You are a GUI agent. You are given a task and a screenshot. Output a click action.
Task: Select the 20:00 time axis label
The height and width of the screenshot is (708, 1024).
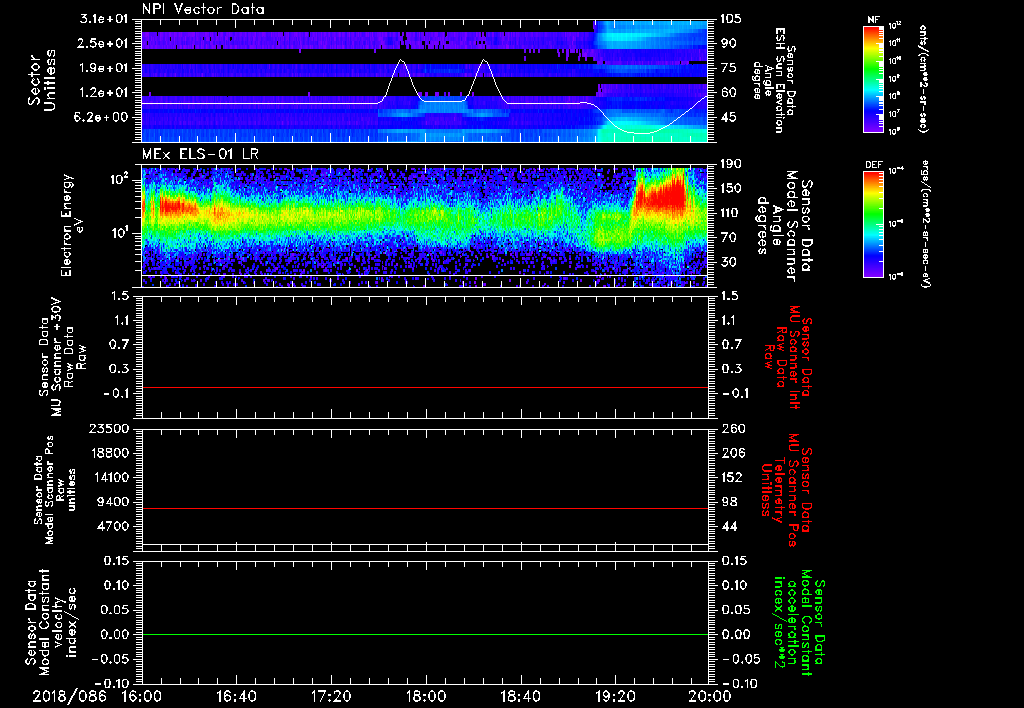coord(708,696)
